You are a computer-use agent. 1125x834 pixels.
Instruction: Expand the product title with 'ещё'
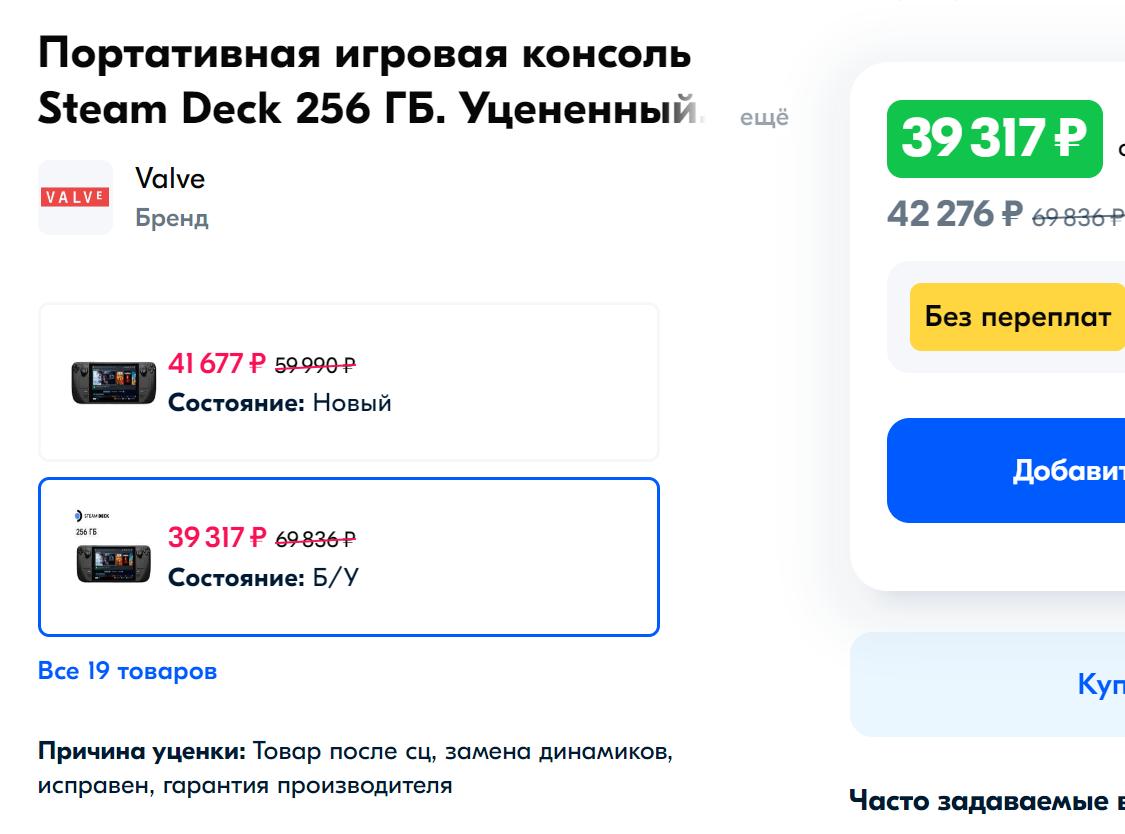[x=764, y=117]
